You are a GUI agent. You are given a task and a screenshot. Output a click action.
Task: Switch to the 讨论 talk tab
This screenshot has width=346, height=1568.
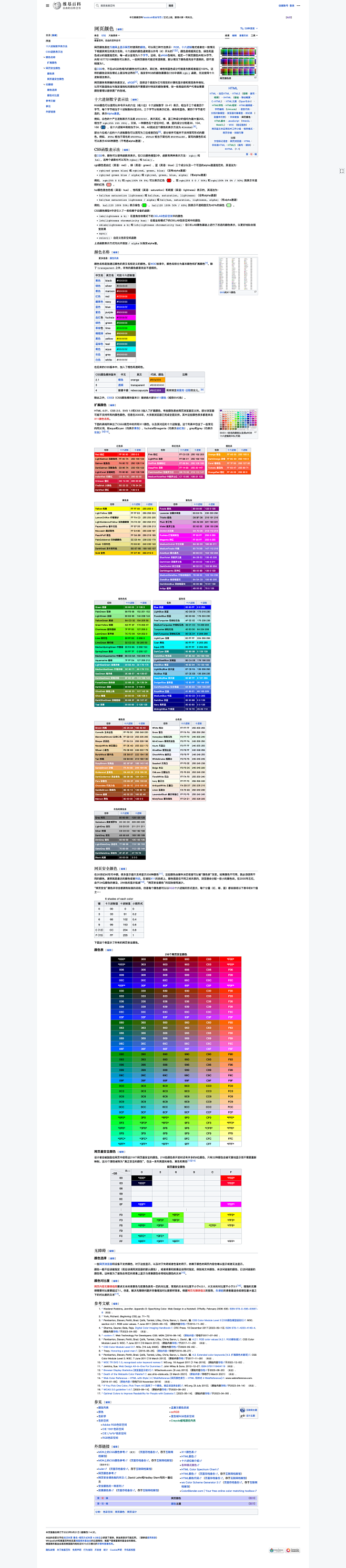pos(104,35)
